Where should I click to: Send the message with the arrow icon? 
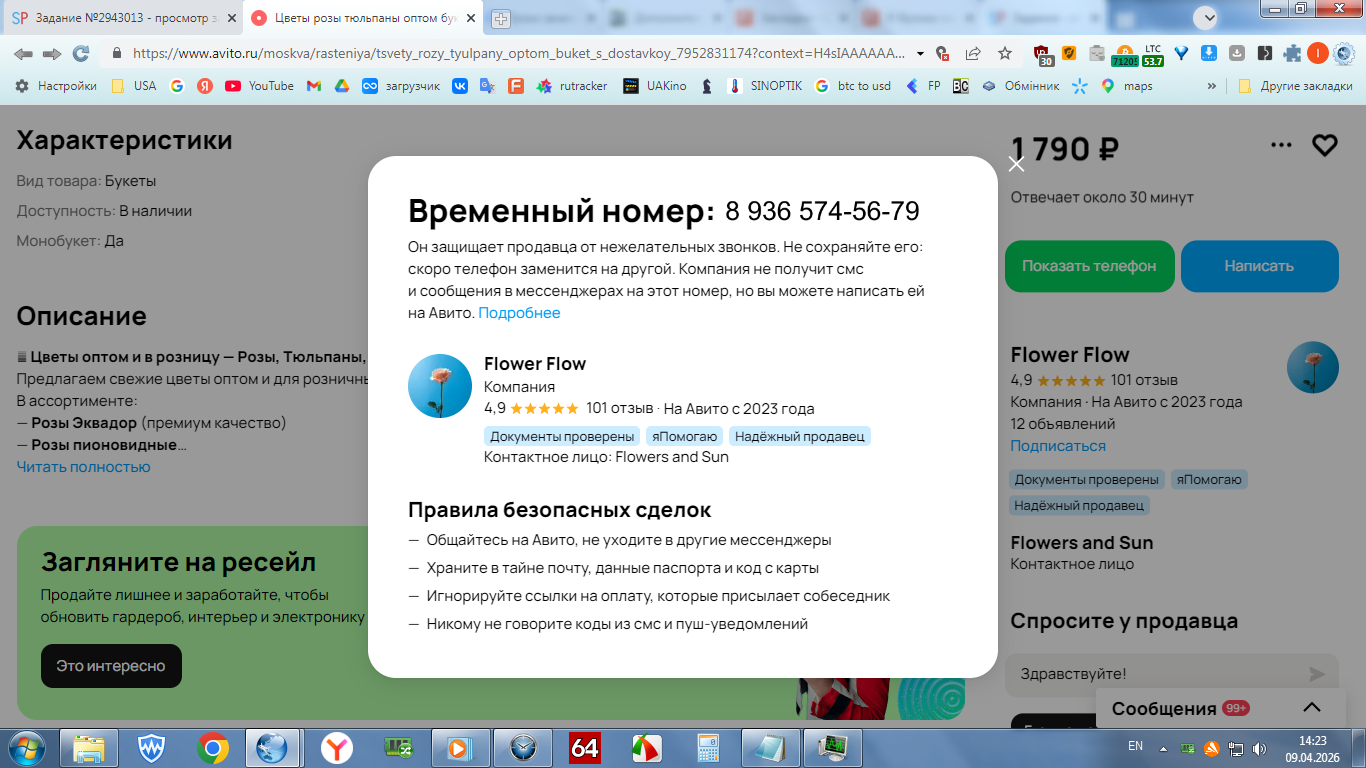(x=1317, y=675)
